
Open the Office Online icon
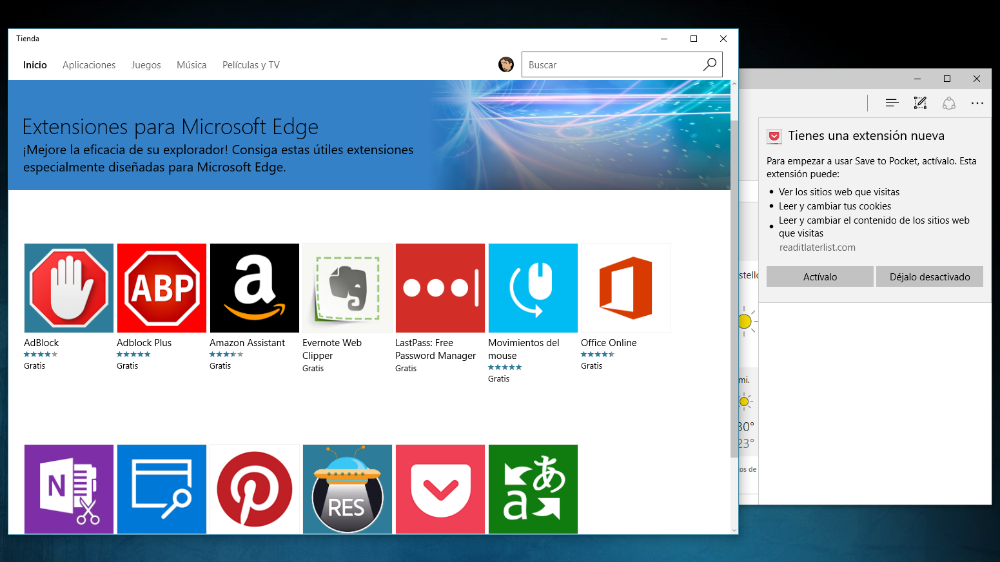pos(626,288)
